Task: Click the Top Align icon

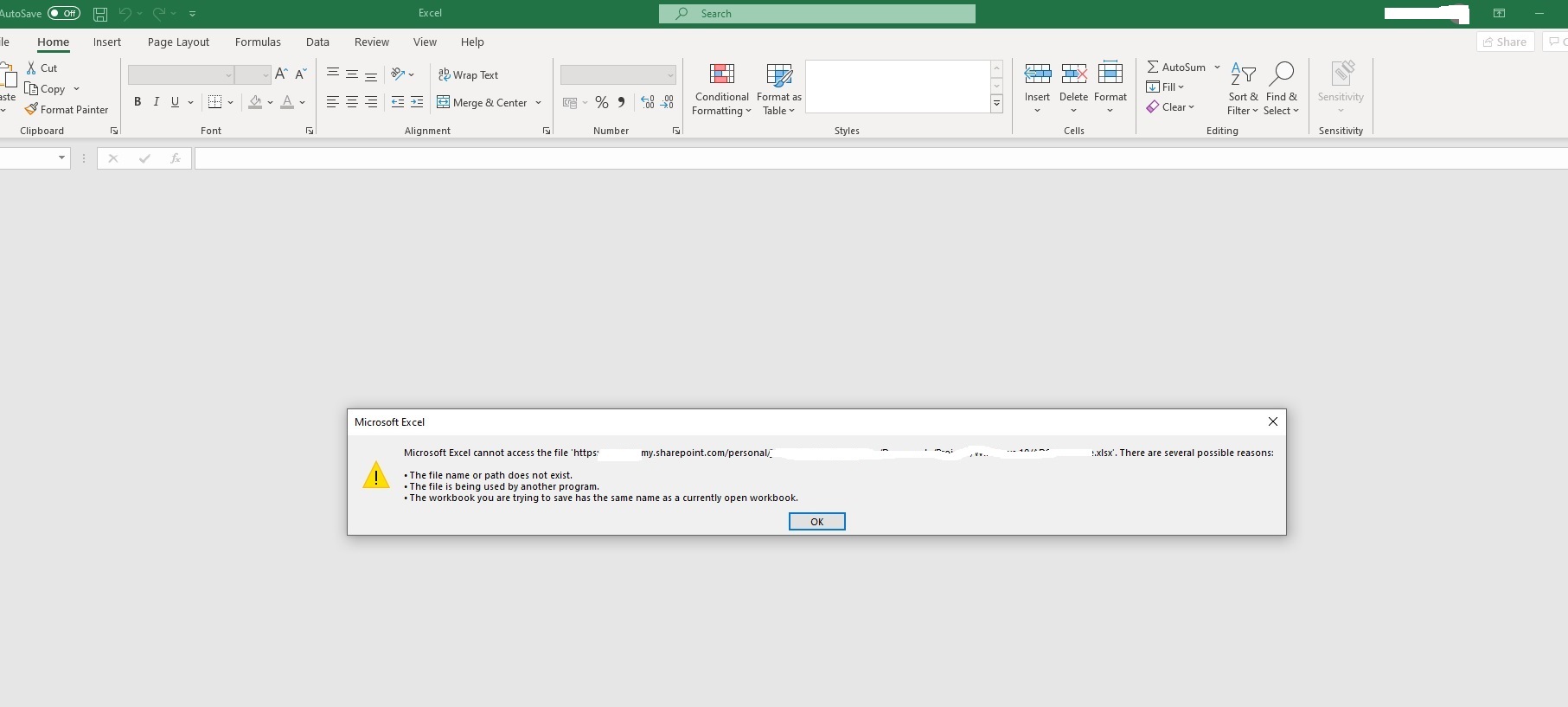Action: (333, 74)
